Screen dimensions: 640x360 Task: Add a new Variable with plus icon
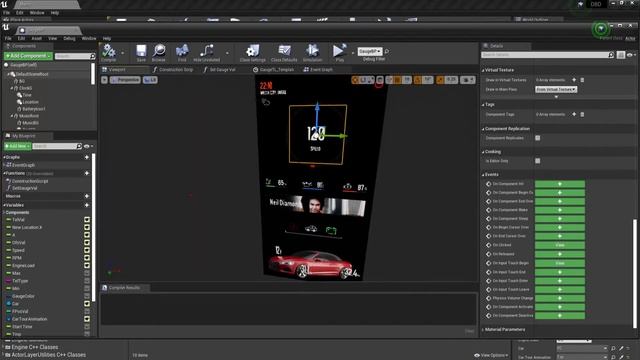coord(87,205)
